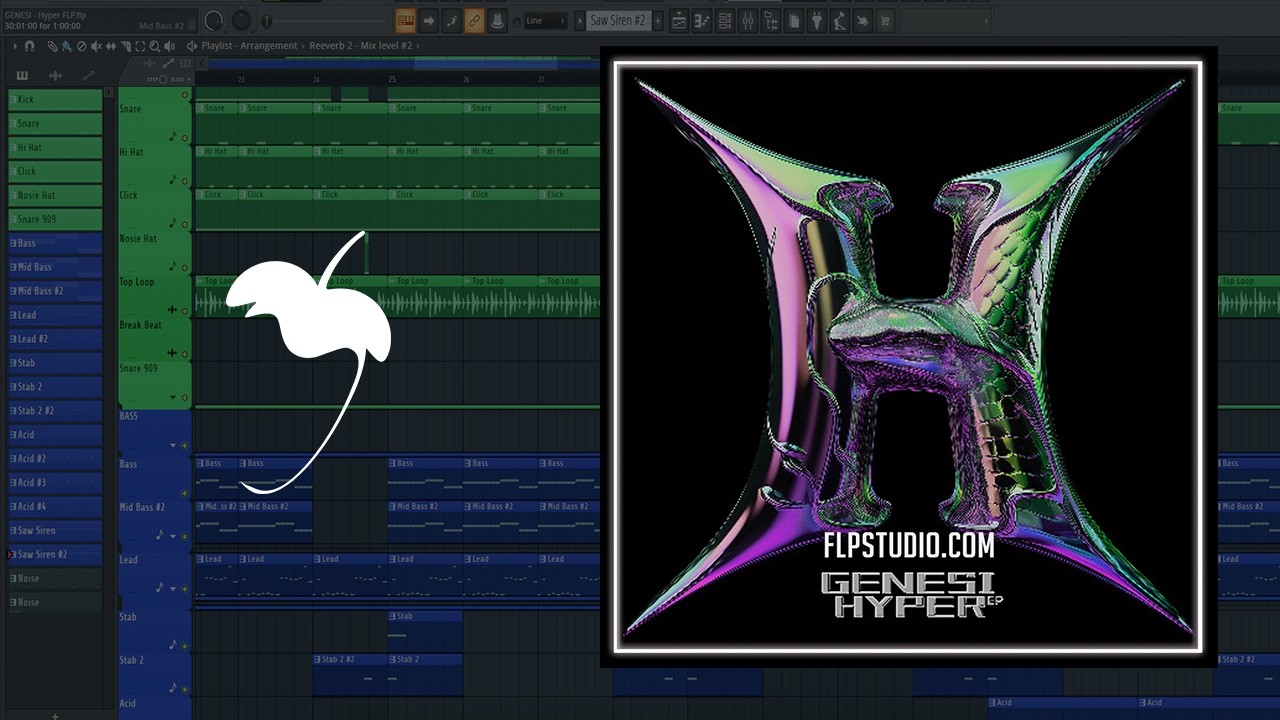Select the Zoom magnifier tool in playlist
Viewport: 1280px width, 720px height.
(155, 46)
